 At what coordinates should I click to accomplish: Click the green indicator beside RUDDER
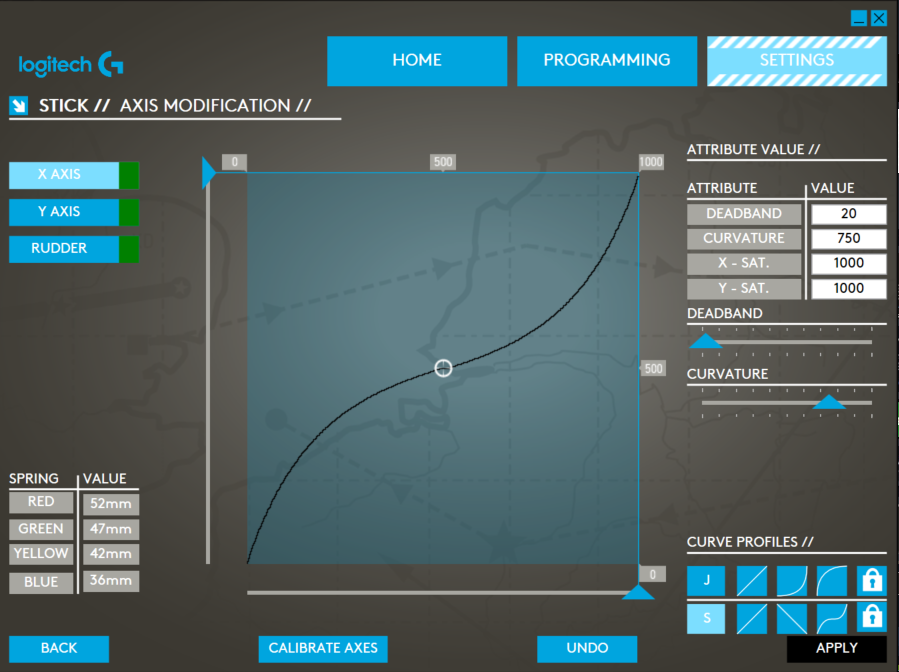point(129,249)
